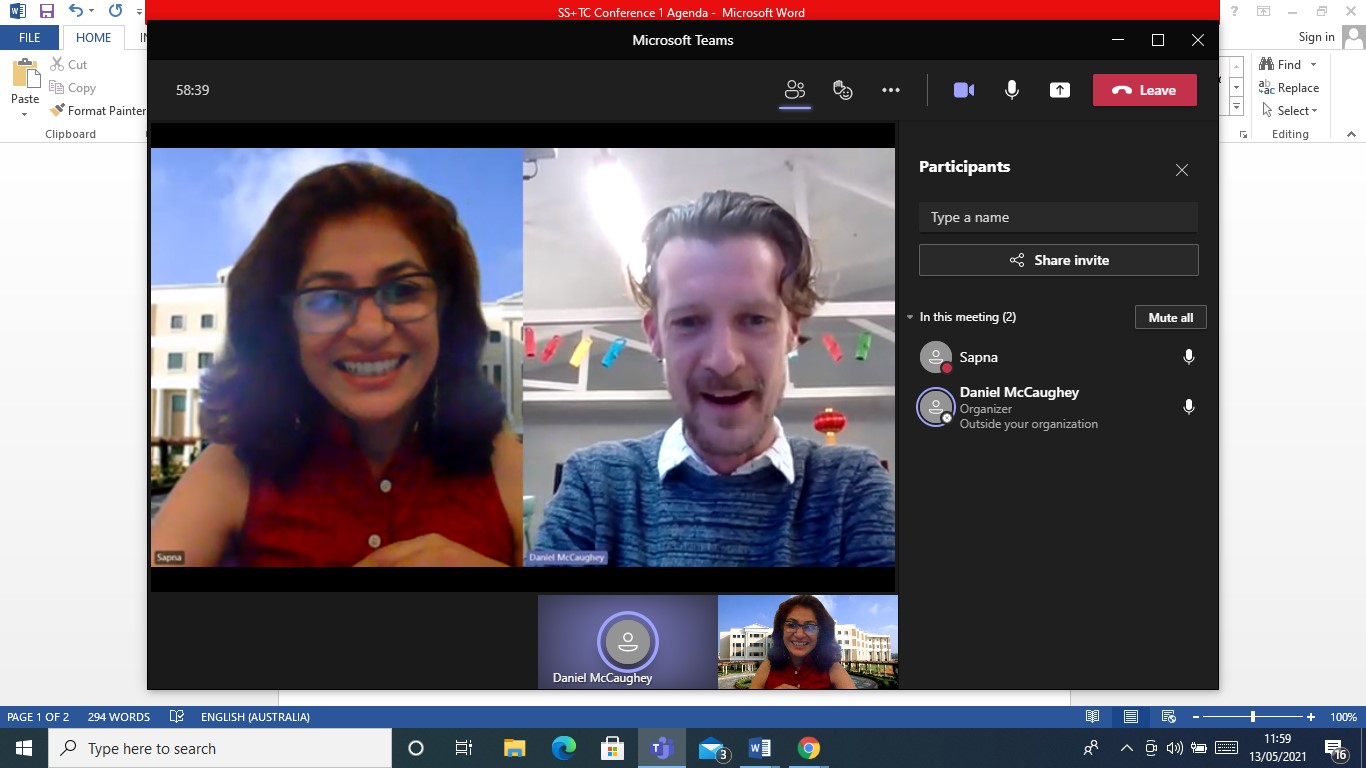The width and height of the screenshot is (1366, 768).
Task: Click the zoom slider handle in Word
Action: pyautogui.click(x=1253, y=717)
